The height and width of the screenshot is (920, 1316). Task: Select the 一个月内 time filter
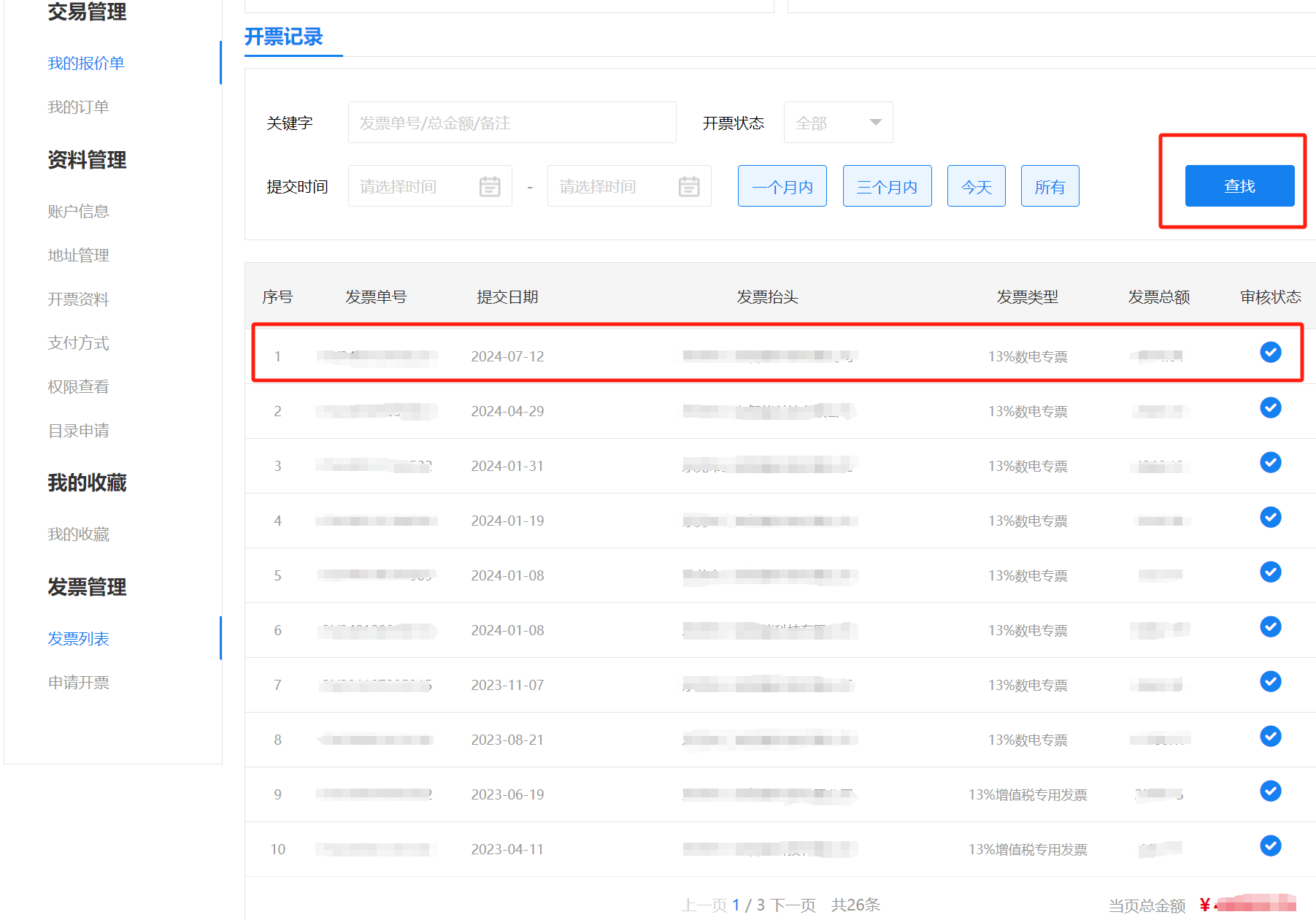(782, 187)
